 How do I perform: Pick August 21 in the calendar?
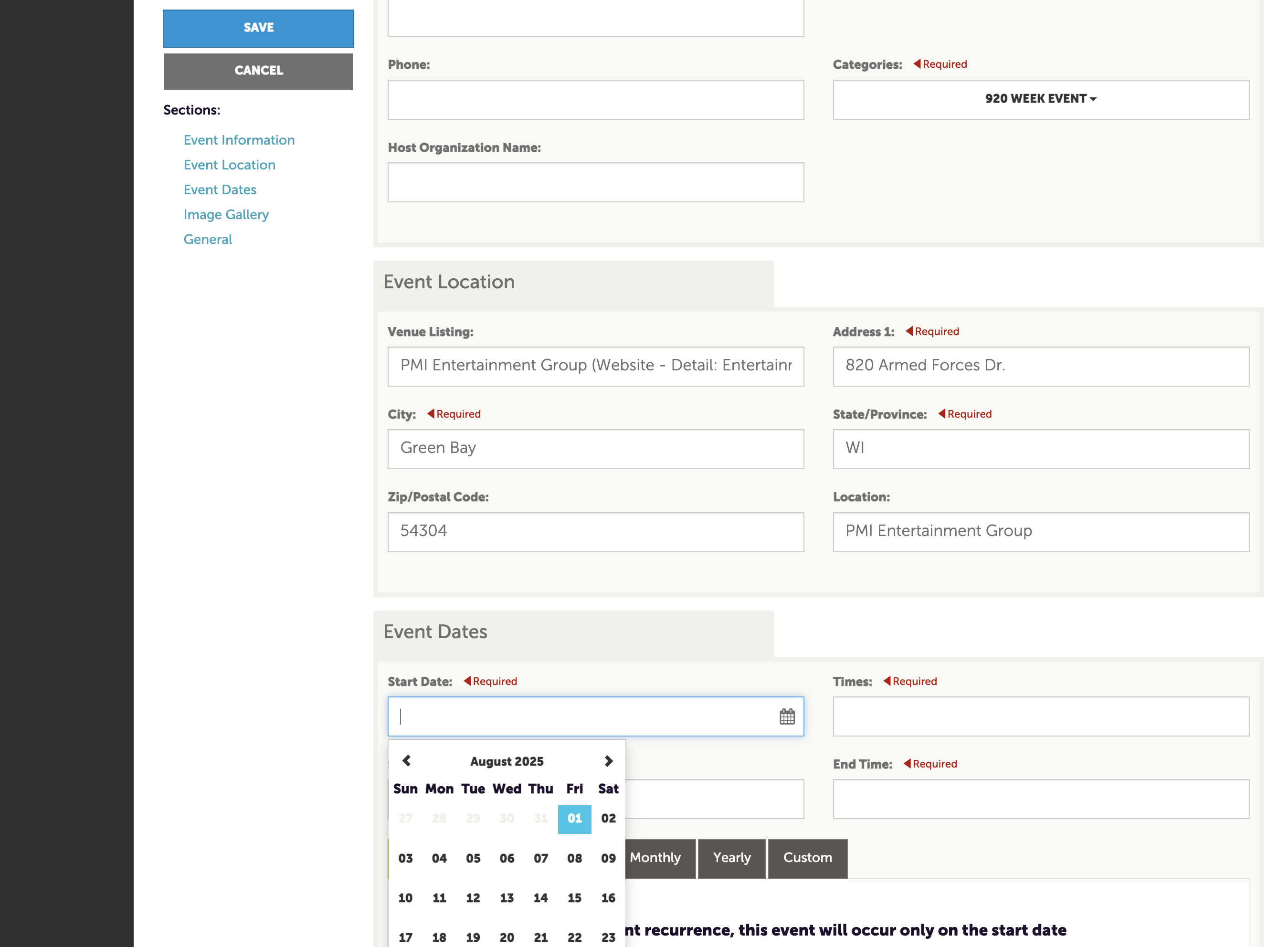click(x=540, y=938)
